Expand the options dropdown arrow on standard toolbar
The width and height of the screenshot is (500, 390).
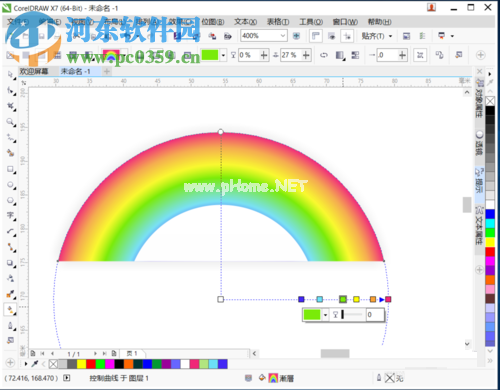pos(452,36)
